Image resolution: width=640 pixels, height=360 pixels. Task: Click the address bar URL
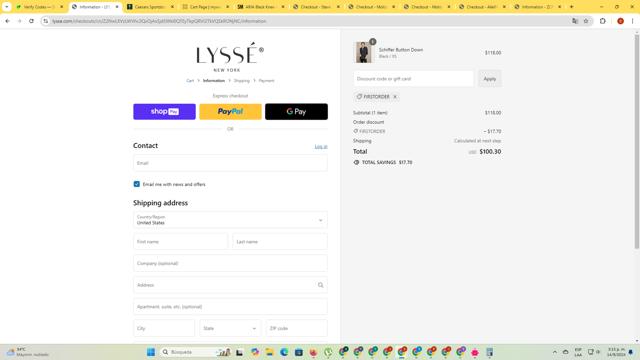click(x=159, y=21)
